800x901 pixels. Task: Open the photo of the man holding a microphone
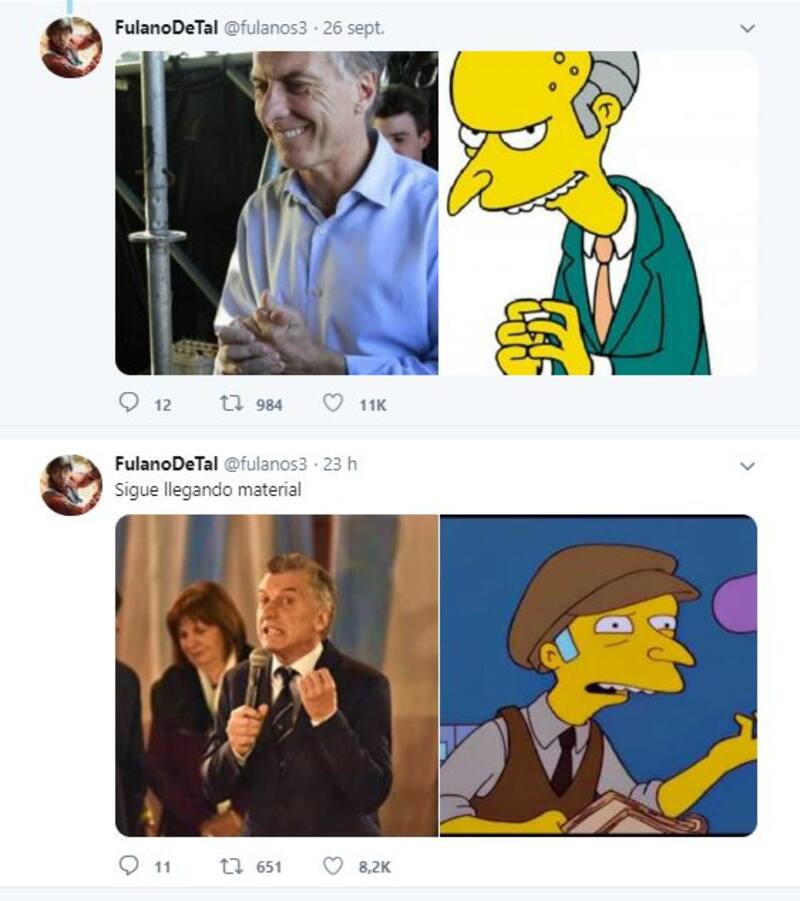point(276,675)
